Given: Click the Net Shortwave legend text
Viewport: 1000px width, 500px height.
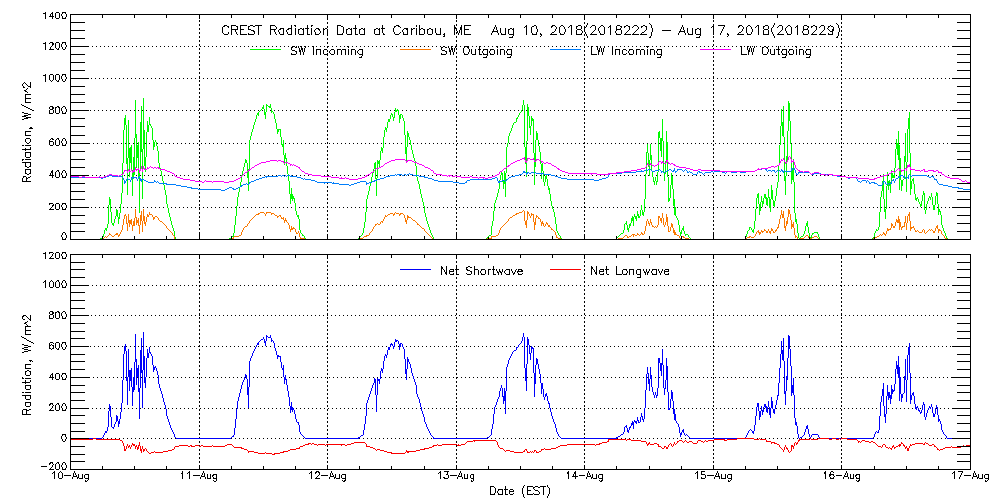Looking at the screenshot, I should coord(490,271).
